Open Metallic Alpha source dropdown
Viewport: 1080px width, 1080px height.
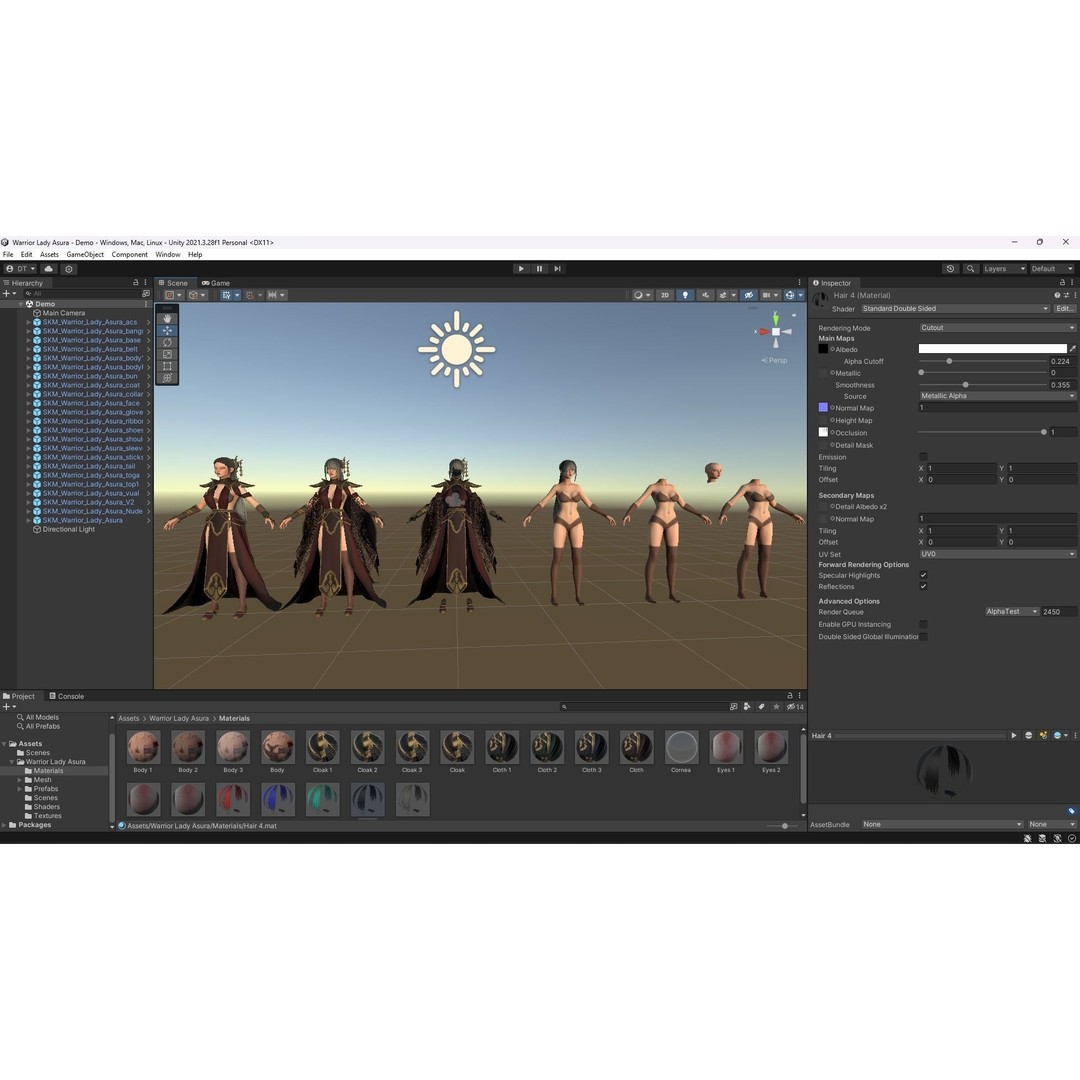pyautogui.click(x=997, y=396)
